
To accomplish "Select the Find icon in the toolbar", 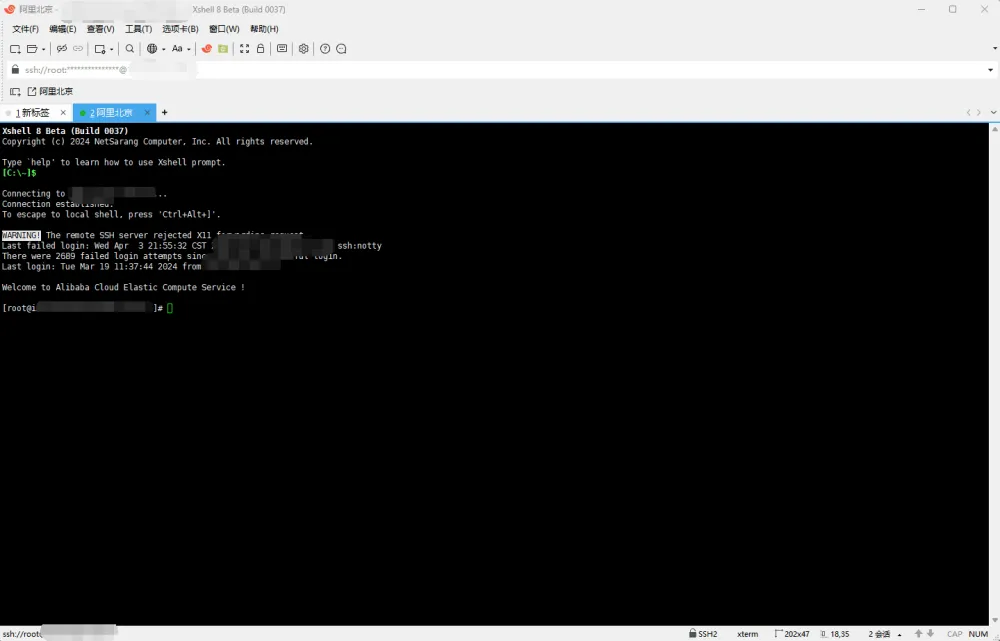I will tap(129, 48).
